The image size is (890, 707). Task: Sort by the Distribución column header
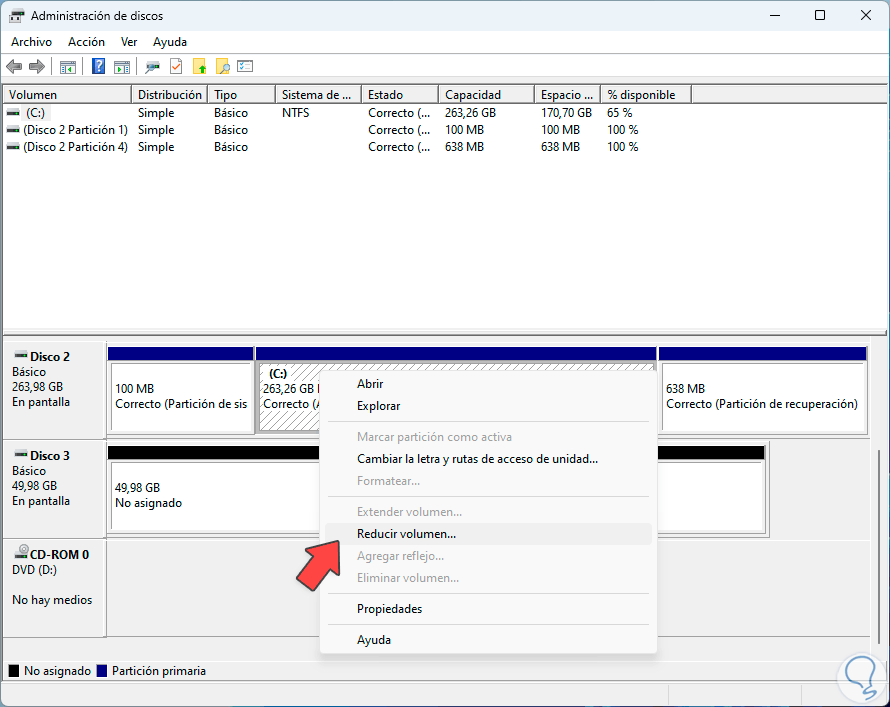tap(170, 95)
